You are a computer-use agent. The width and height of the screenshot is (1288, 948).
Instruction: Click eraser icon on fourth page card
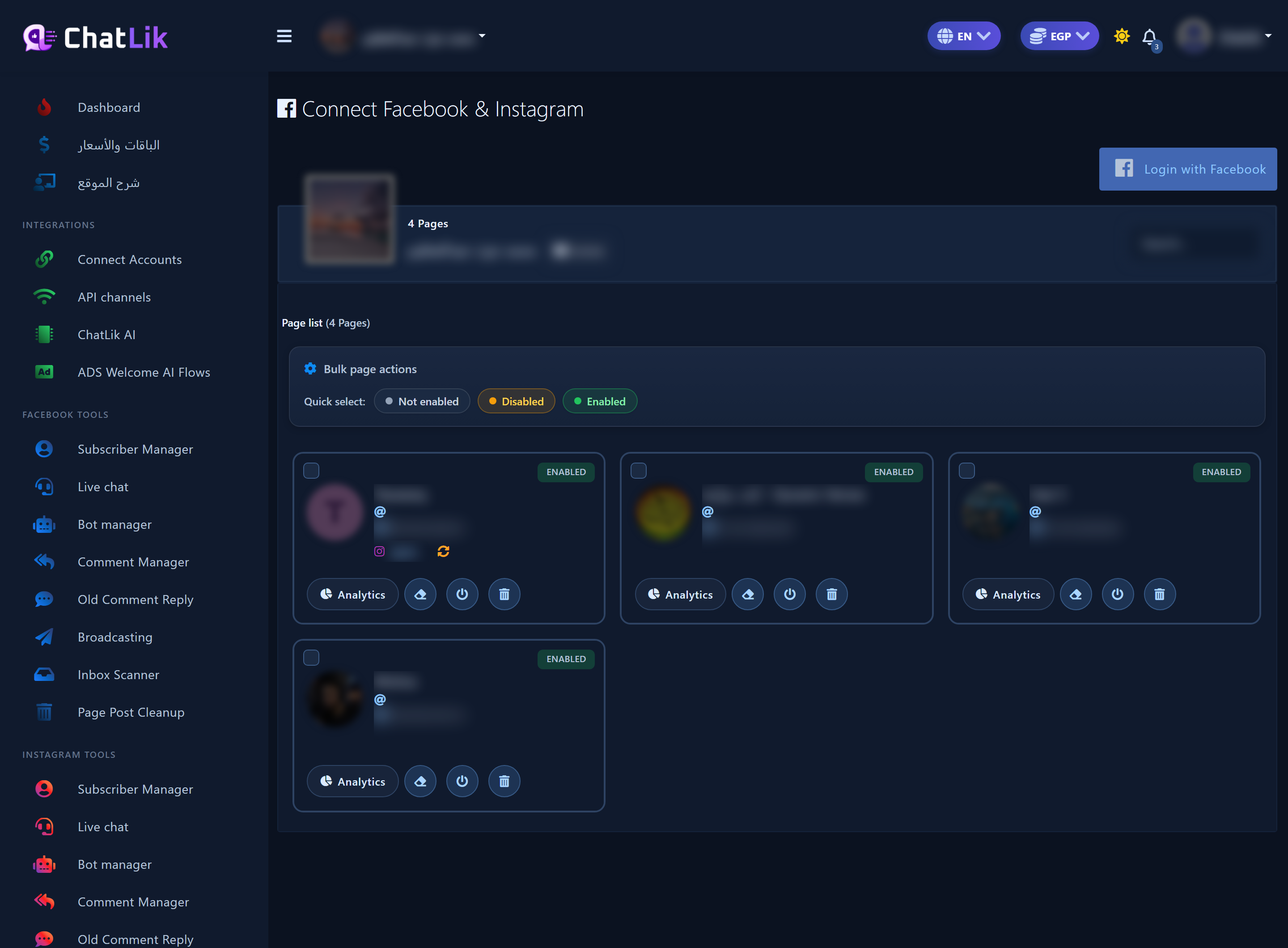point(420,782)
